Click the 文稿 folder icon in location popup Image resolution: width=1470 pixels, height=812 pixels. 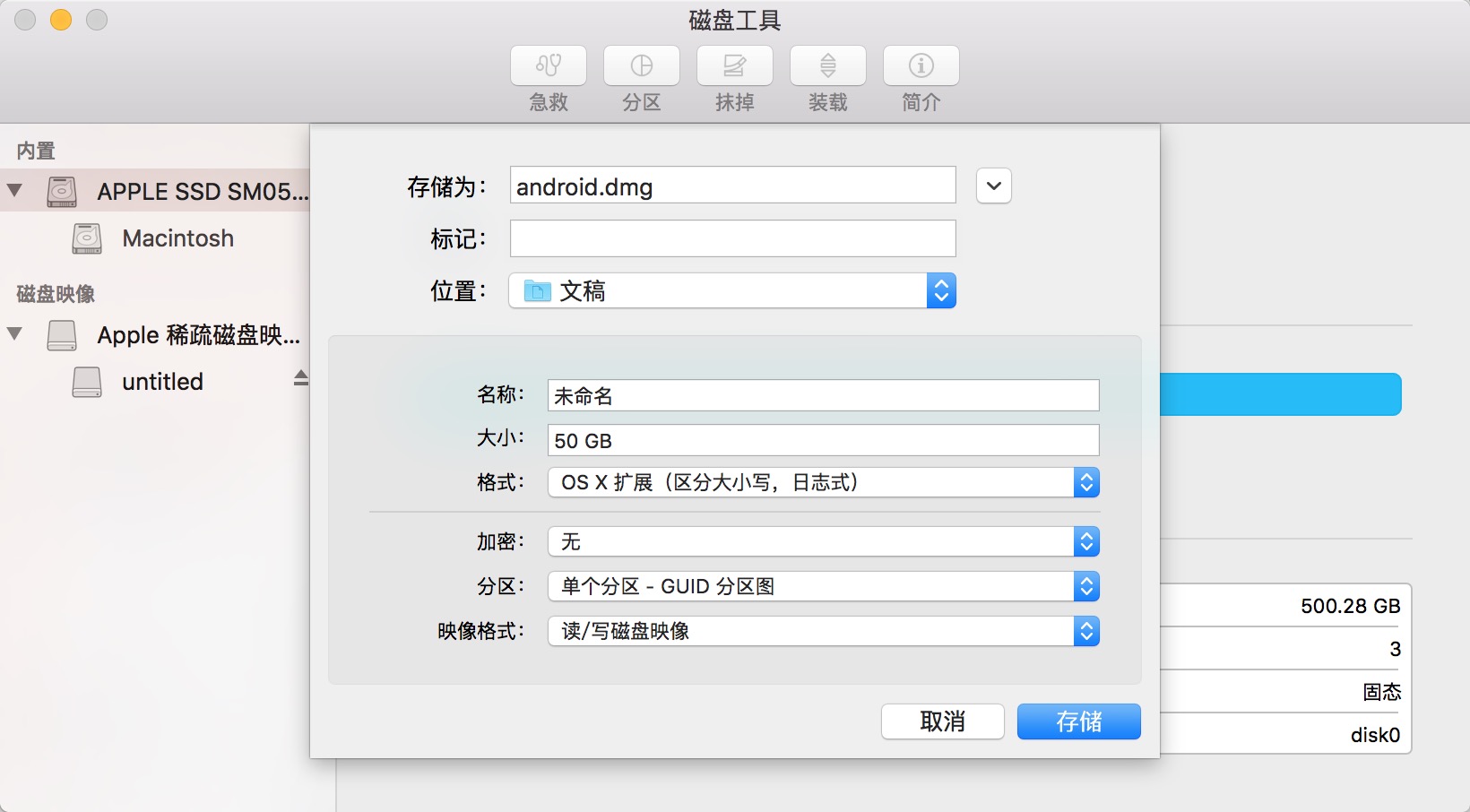(537, 290)
